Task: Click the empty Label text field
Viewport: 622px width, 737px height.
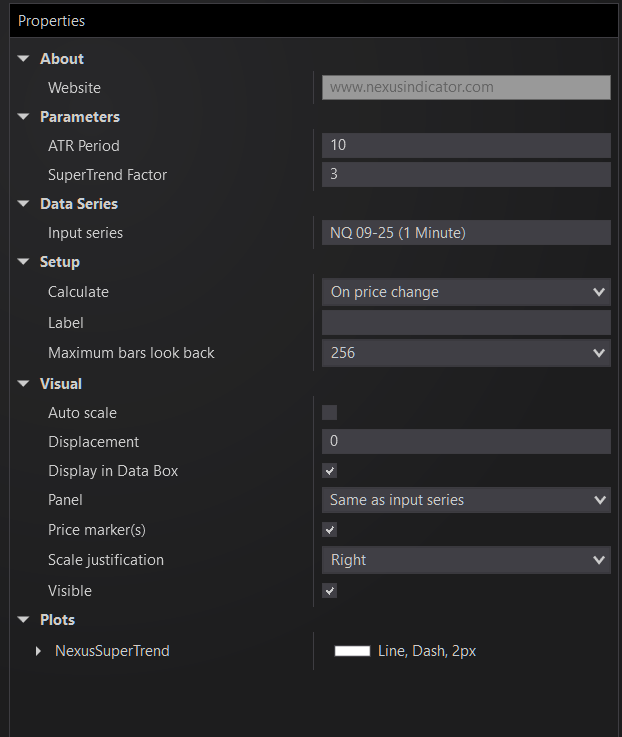Action: point(466,323)
